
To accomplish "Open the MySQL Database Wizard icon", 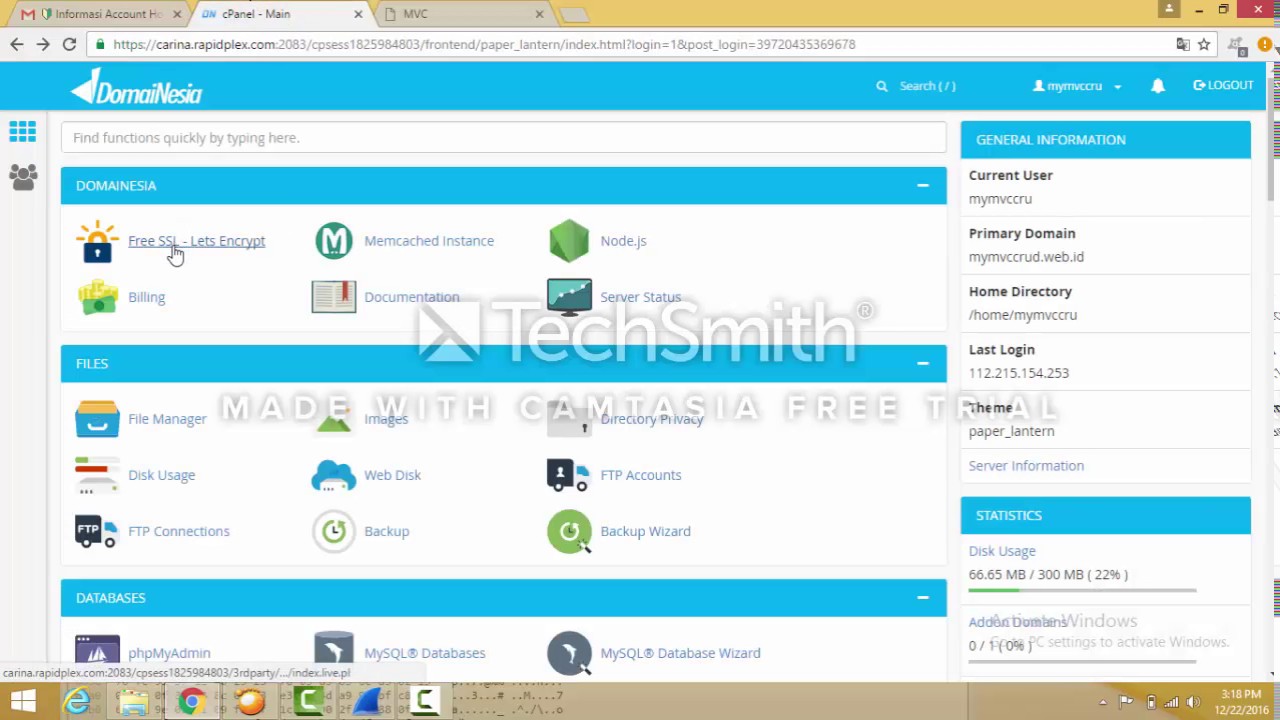I will tap(569, 653).
